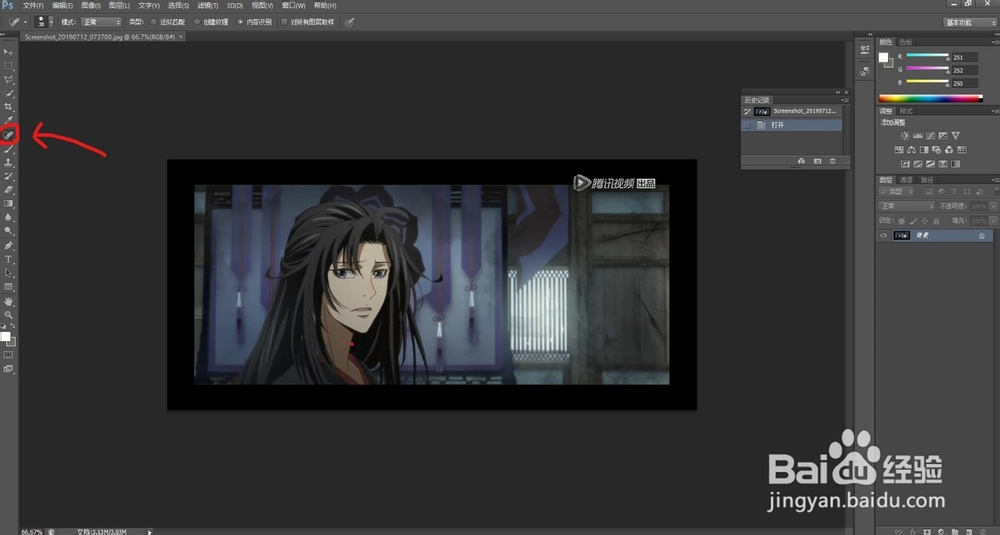Hide the 背景 layer eye icon

coord(883,235)
